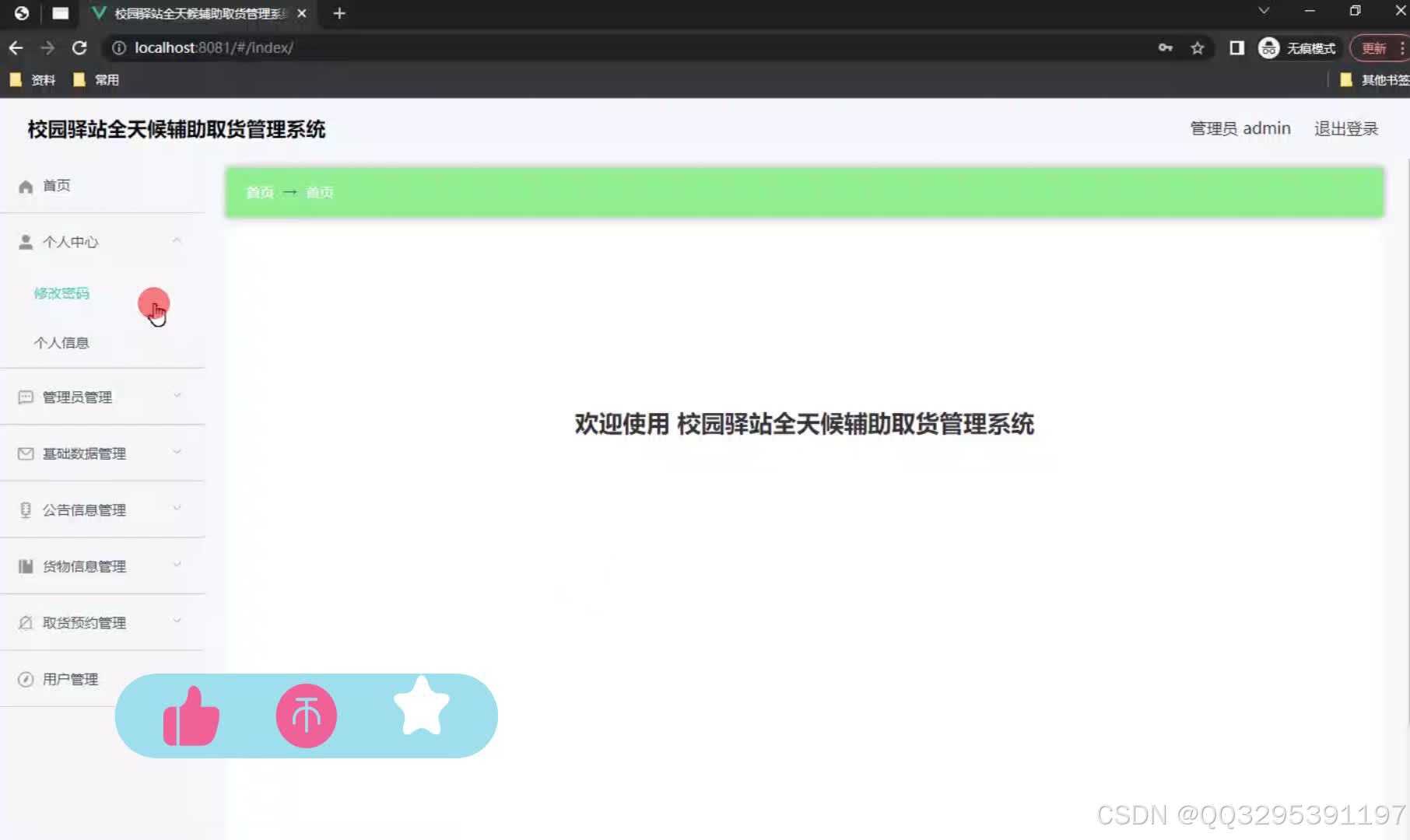Click the envelope icon beside 基础数据管理
Screen dimensions: 1410x840
pos(26,453)
